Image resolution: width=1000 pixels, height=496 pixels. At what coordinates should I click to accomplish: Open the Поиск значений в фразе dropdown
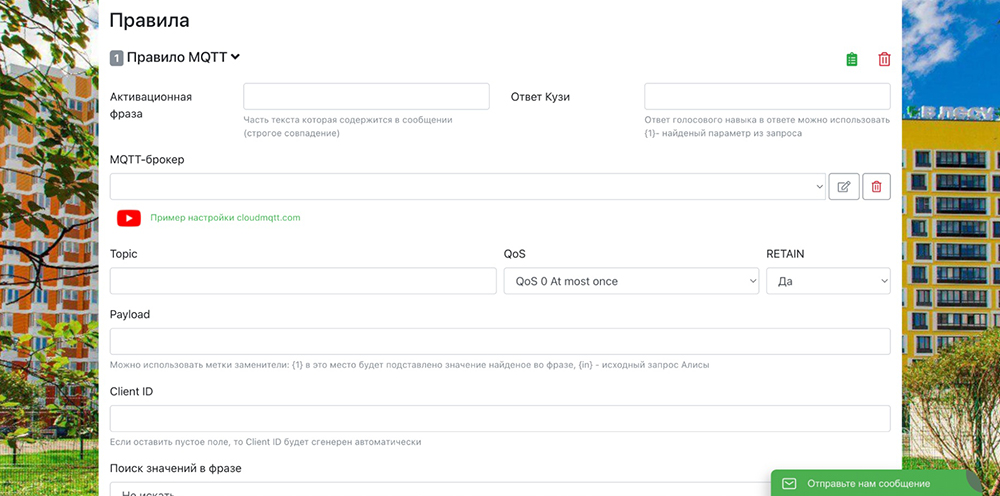point(440,491)
